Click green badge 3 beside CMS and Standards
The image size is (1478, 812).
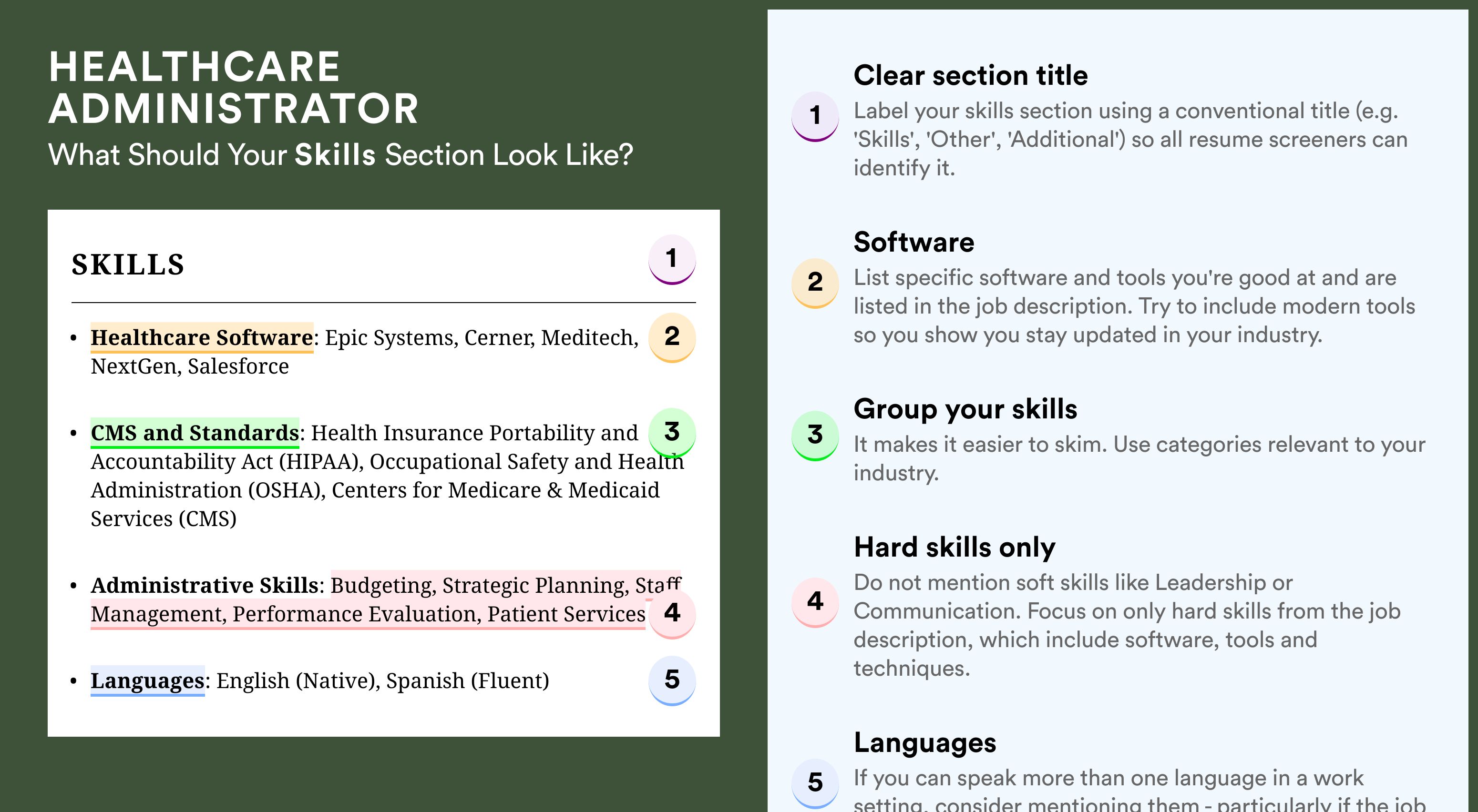coord(672,432)
